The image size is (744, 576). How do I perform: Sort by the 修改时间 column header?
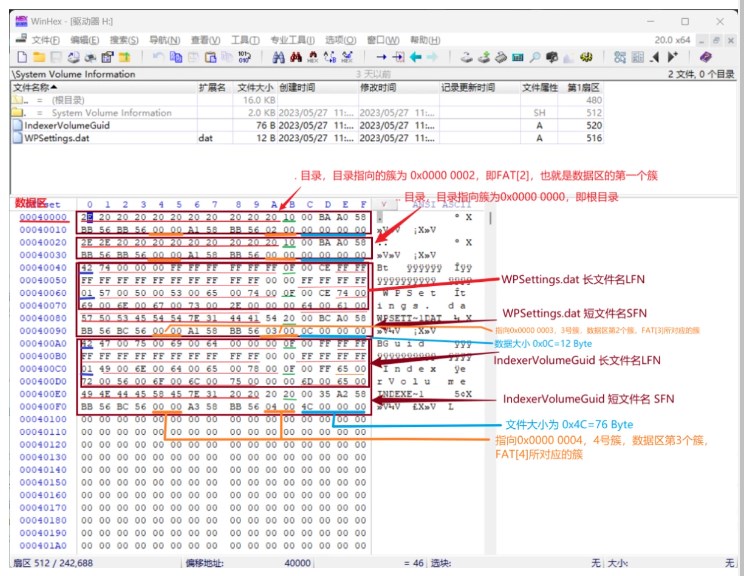click(399, 87)
